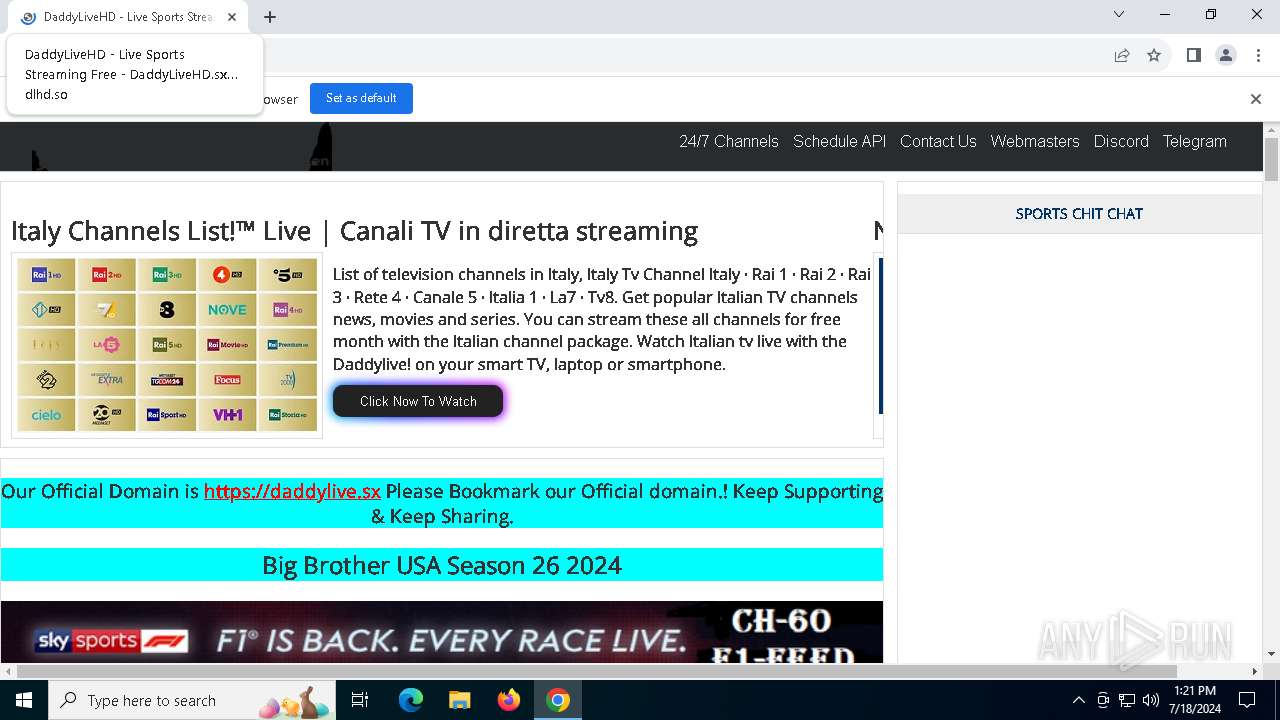Viewport: 1280px width, 720px height.
Task: Click the Rai Storia HD logo
Action: pos(287,415)
